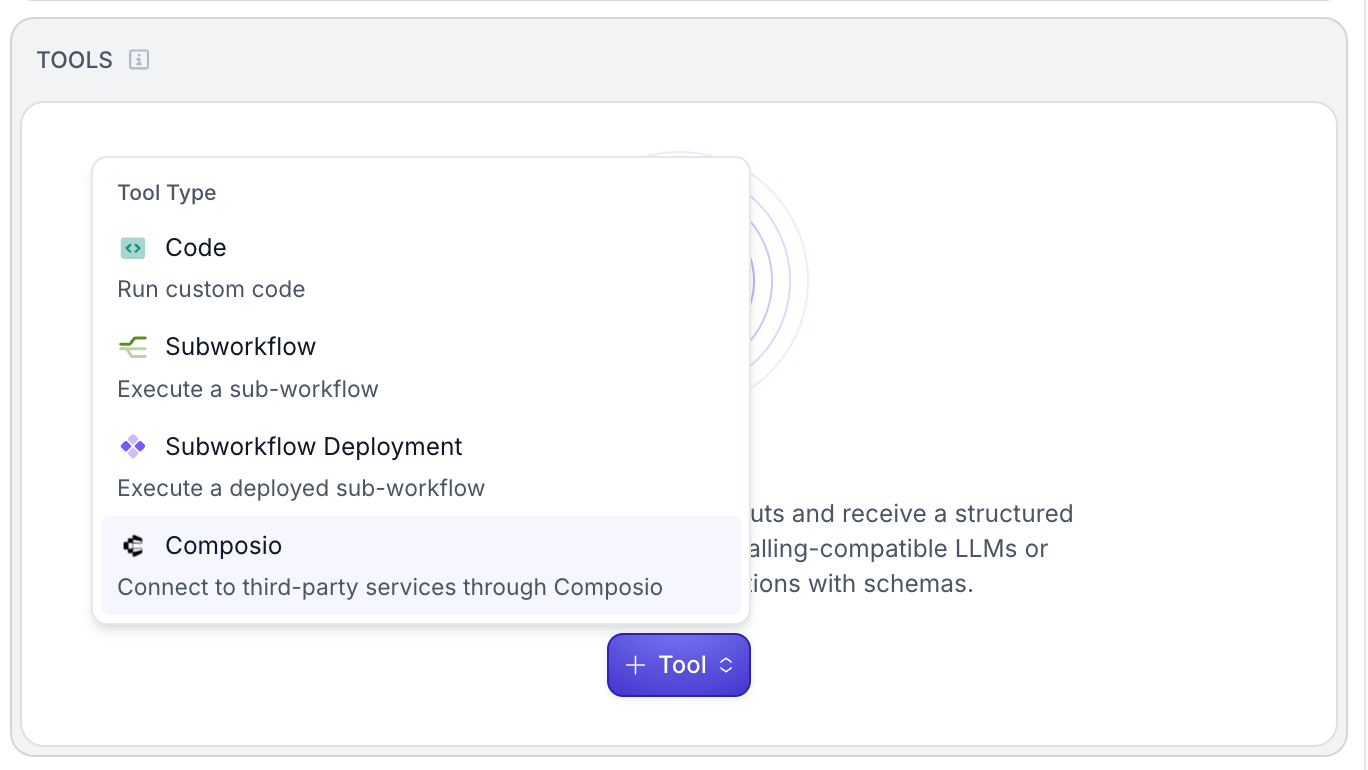
Task: Click the Tool Type menu header
Action: pyautogui.click(x=167, y=193)
